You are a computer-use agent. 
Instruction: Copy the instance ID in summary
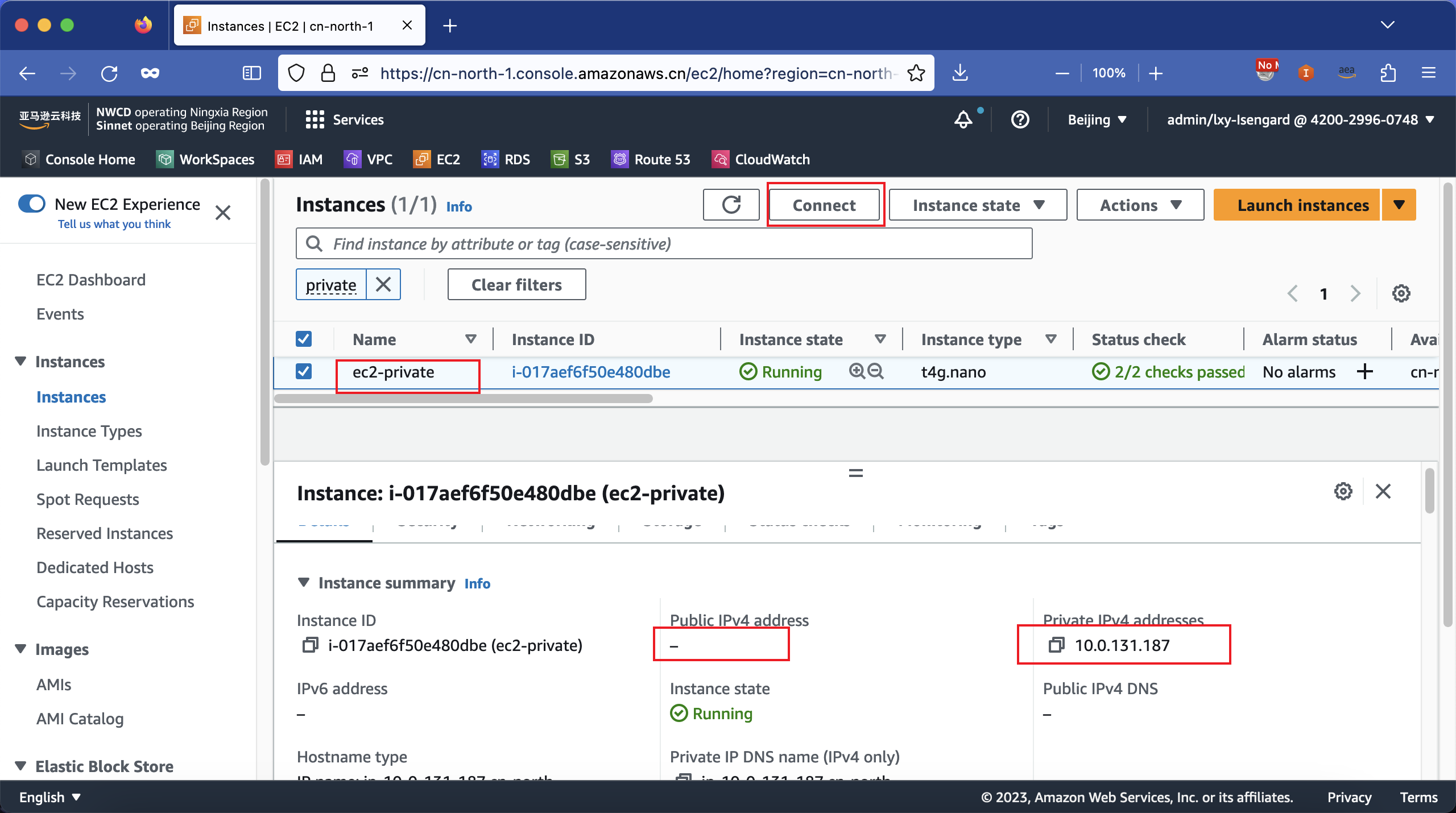[310, 645]
